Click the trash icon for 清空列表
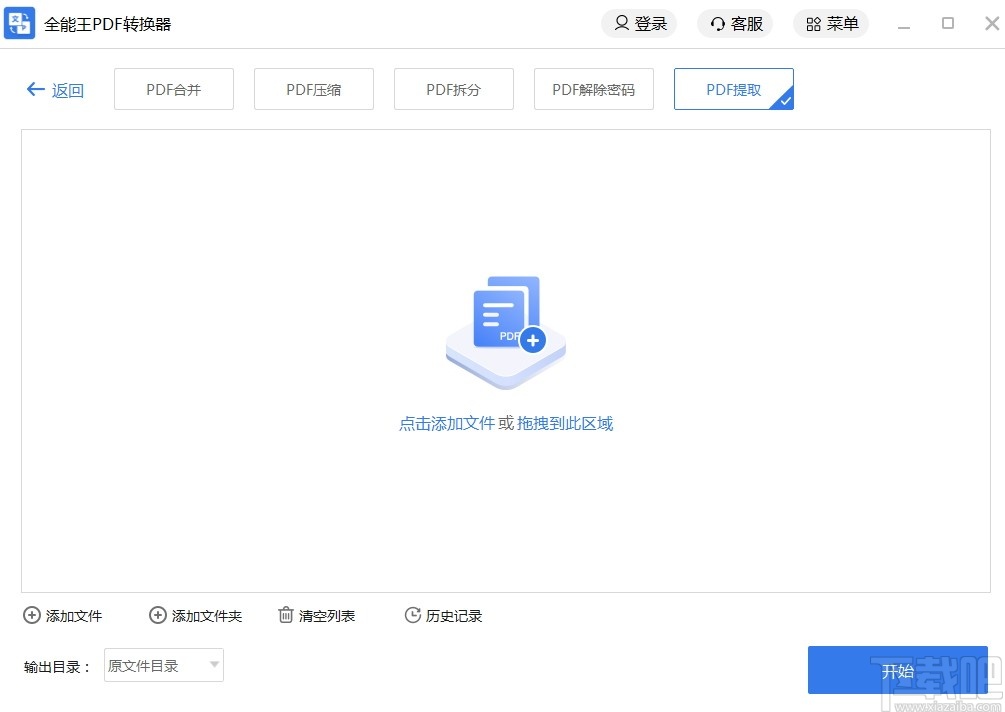 click(x=284, y=615)
